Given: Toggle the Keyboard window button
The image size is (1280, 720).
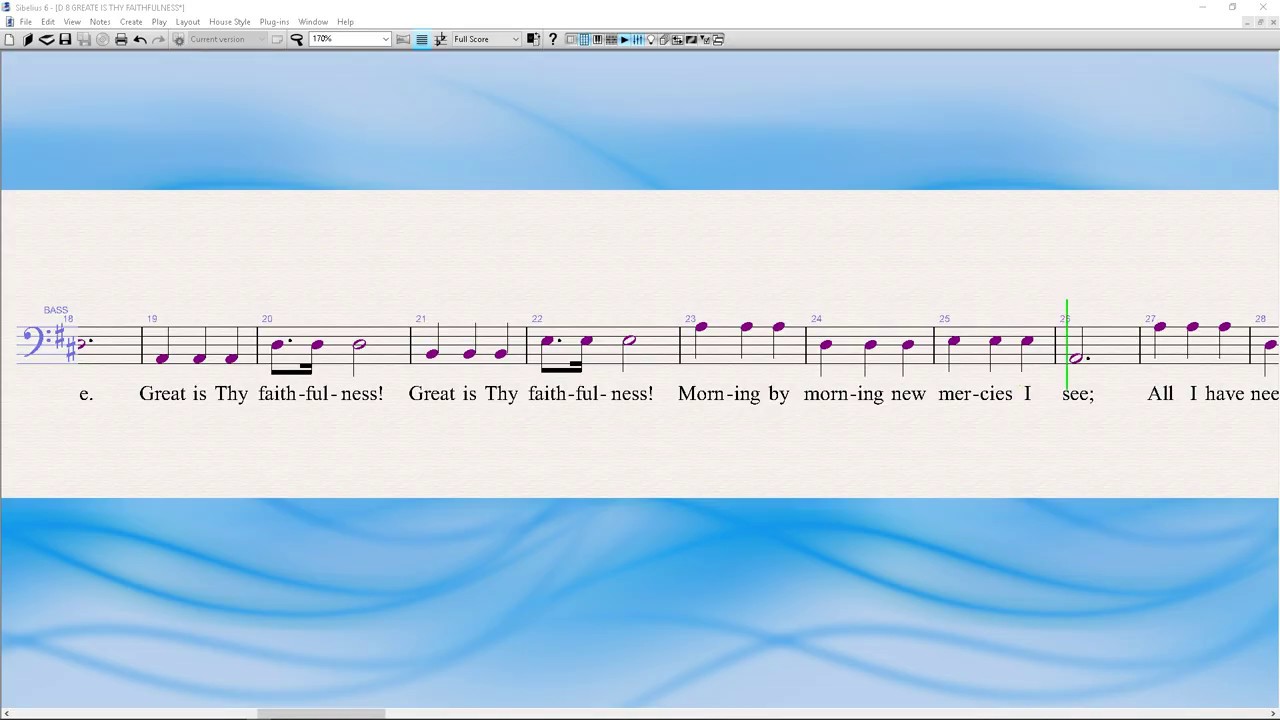Looking at the screenshot, I should click(597, 39).
